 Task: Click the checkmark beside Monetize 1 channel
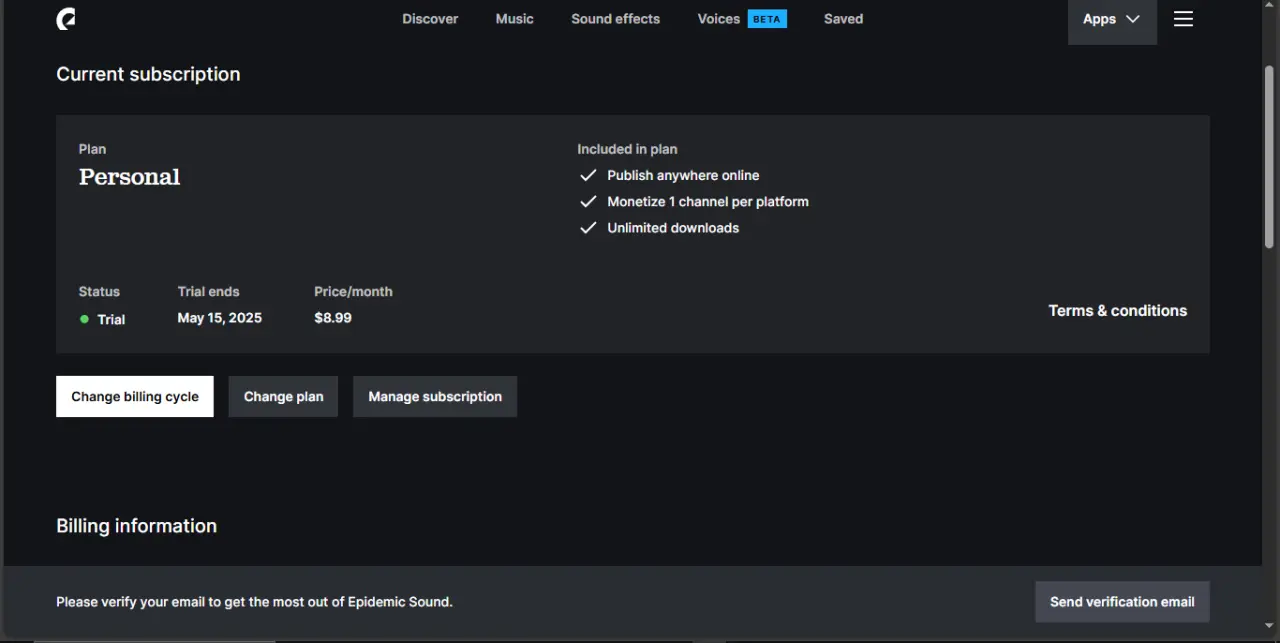click(588, 201)
